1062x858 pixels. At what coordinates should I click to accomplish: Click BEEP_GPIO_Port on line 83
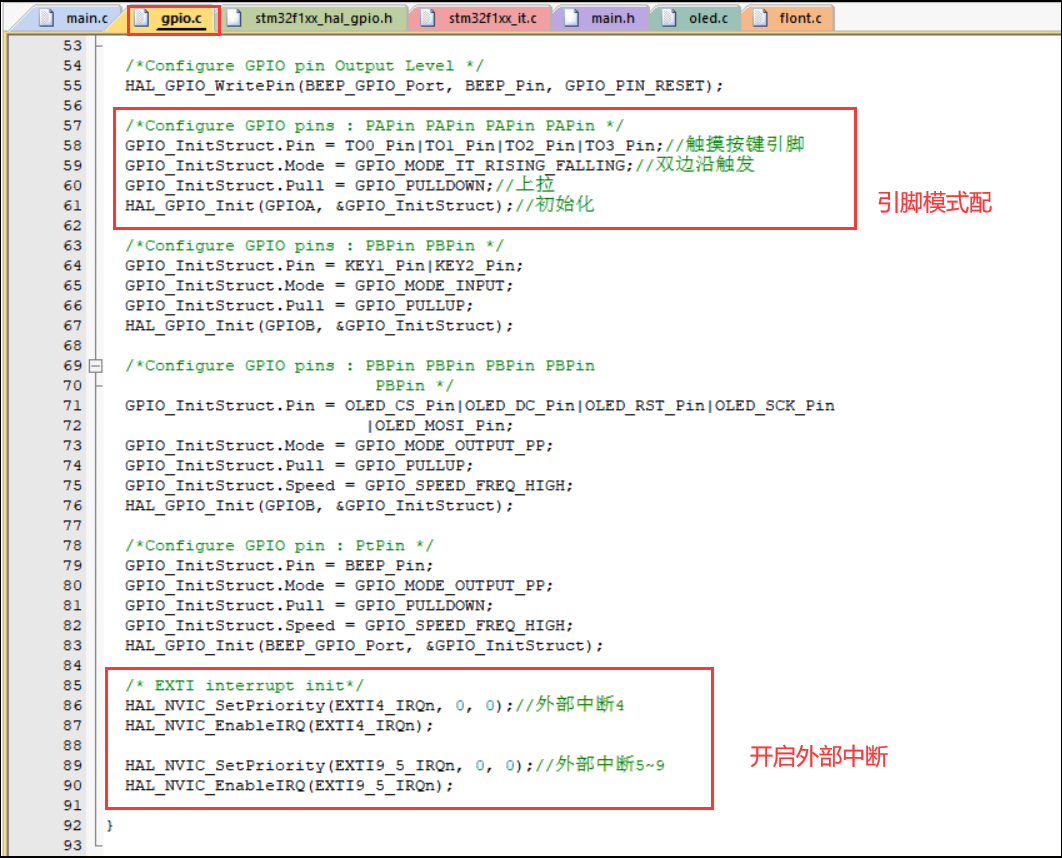pyautogui.click(x=335, y=645)
